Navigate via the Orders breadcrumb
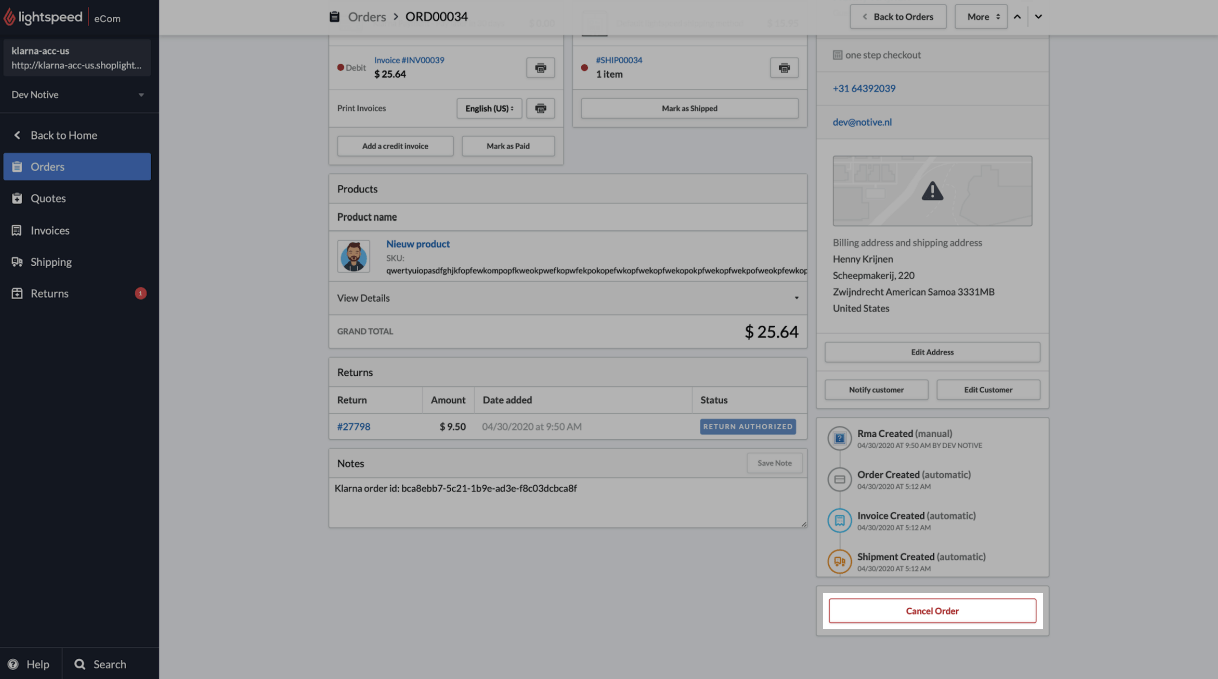The width and height of the screenshot is (1218, 679). click(x=367, y=16)
